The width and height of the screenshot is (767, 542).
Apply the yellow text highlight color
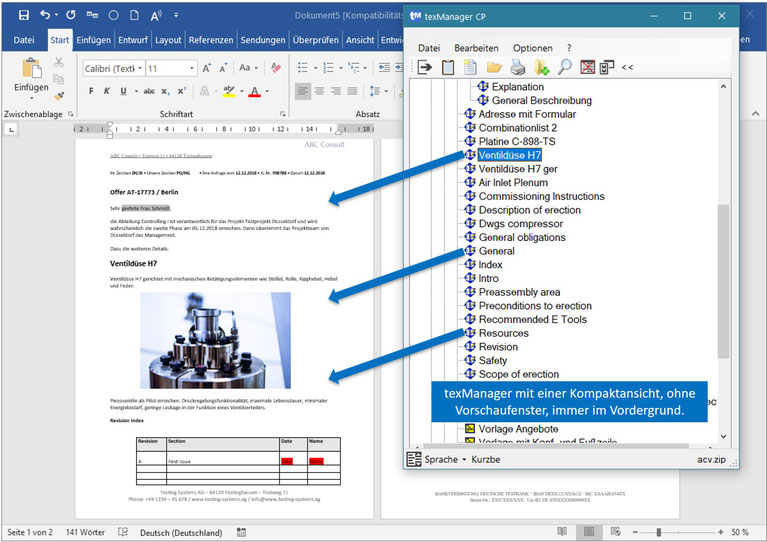[x=228, y=91]
